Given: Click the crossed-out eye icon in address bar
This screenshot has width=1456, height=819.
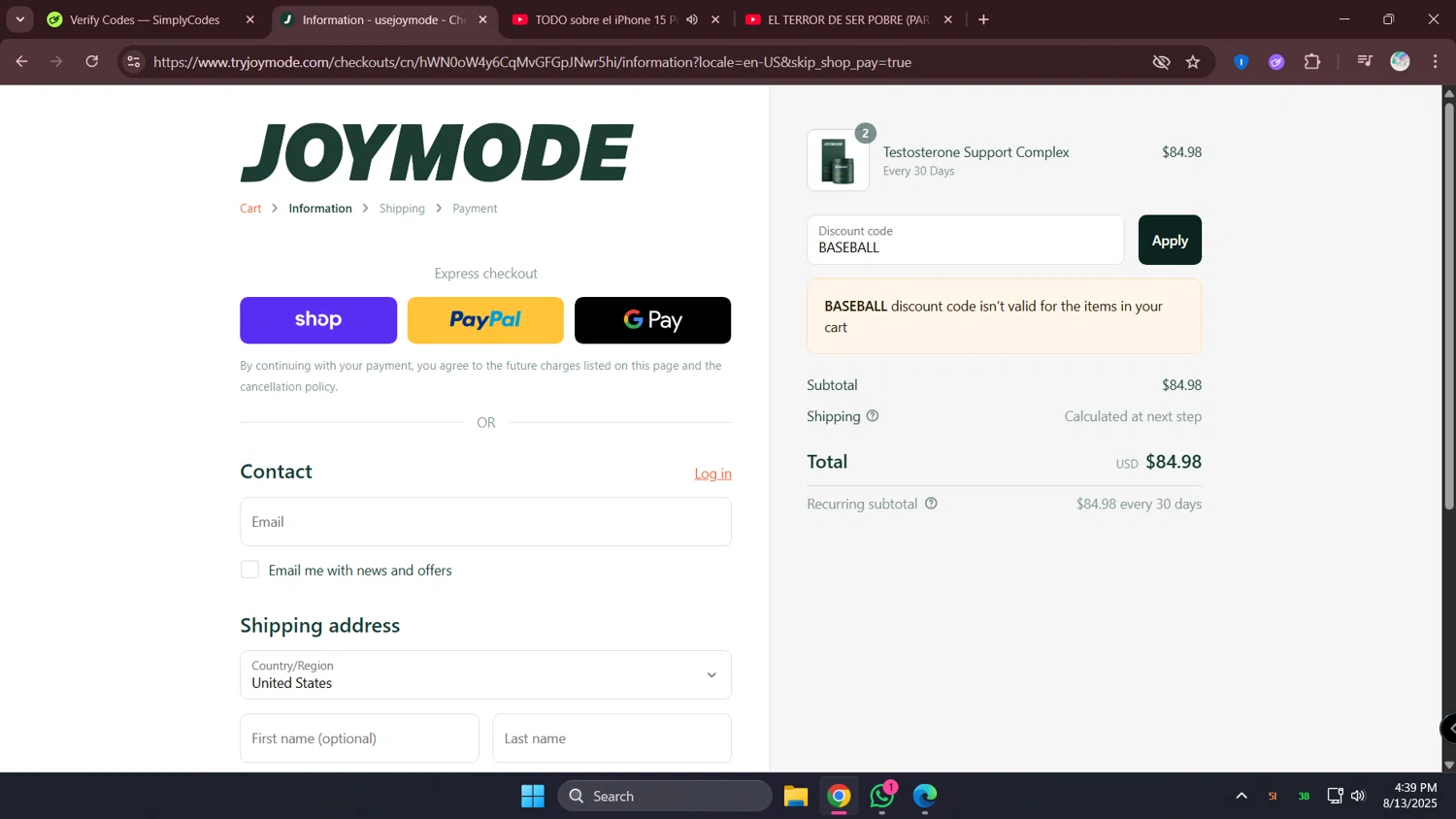Looking at the screenshot, I should pyautogui.click(x=1161, y=62).
